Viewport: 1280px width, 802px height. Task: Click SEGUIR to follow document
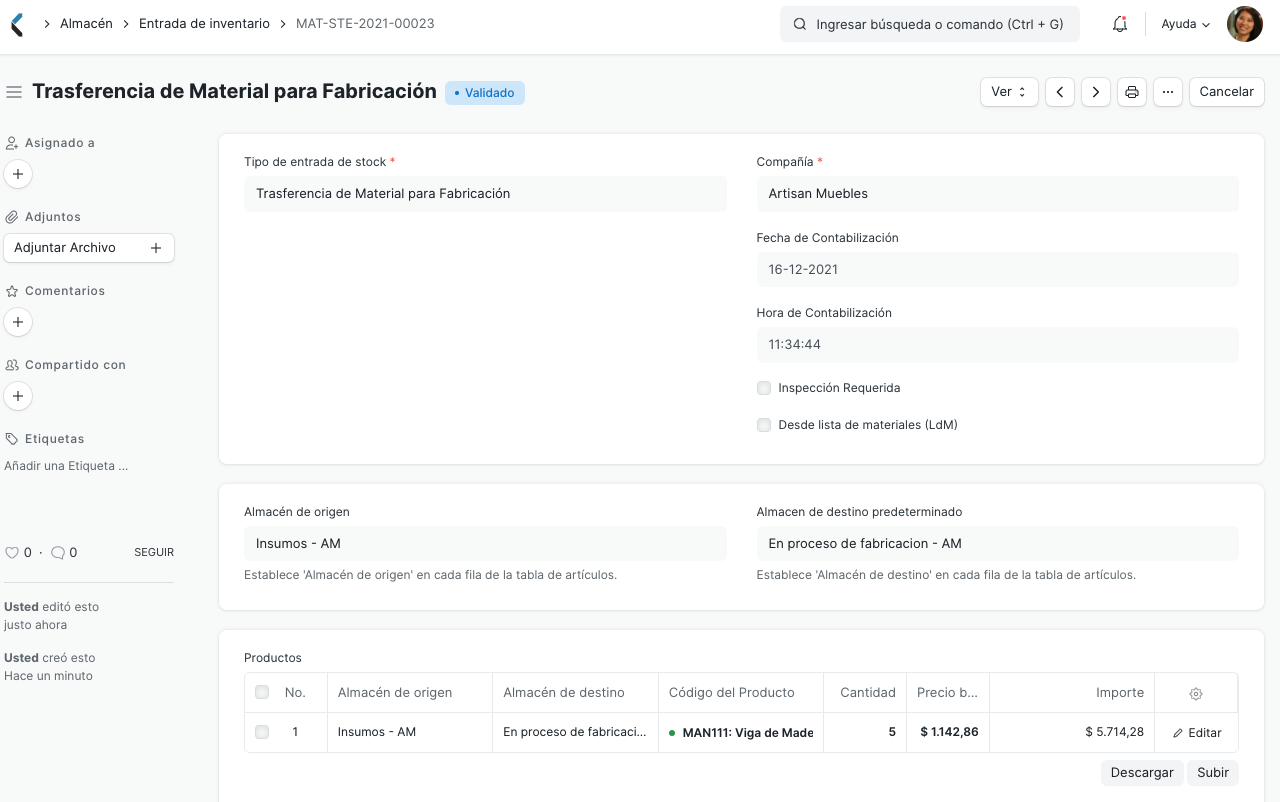(x=154, y=552)
